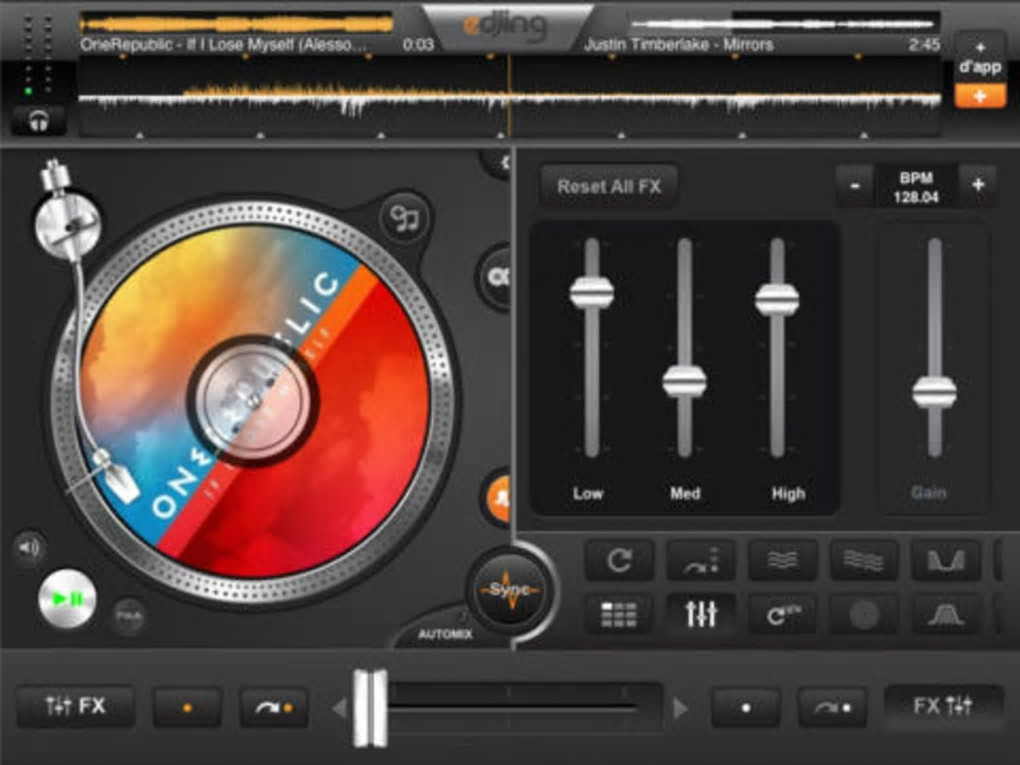Select the flanger waves effect icon
This screenshot has width=1020, height=765.
click(783, 560)
